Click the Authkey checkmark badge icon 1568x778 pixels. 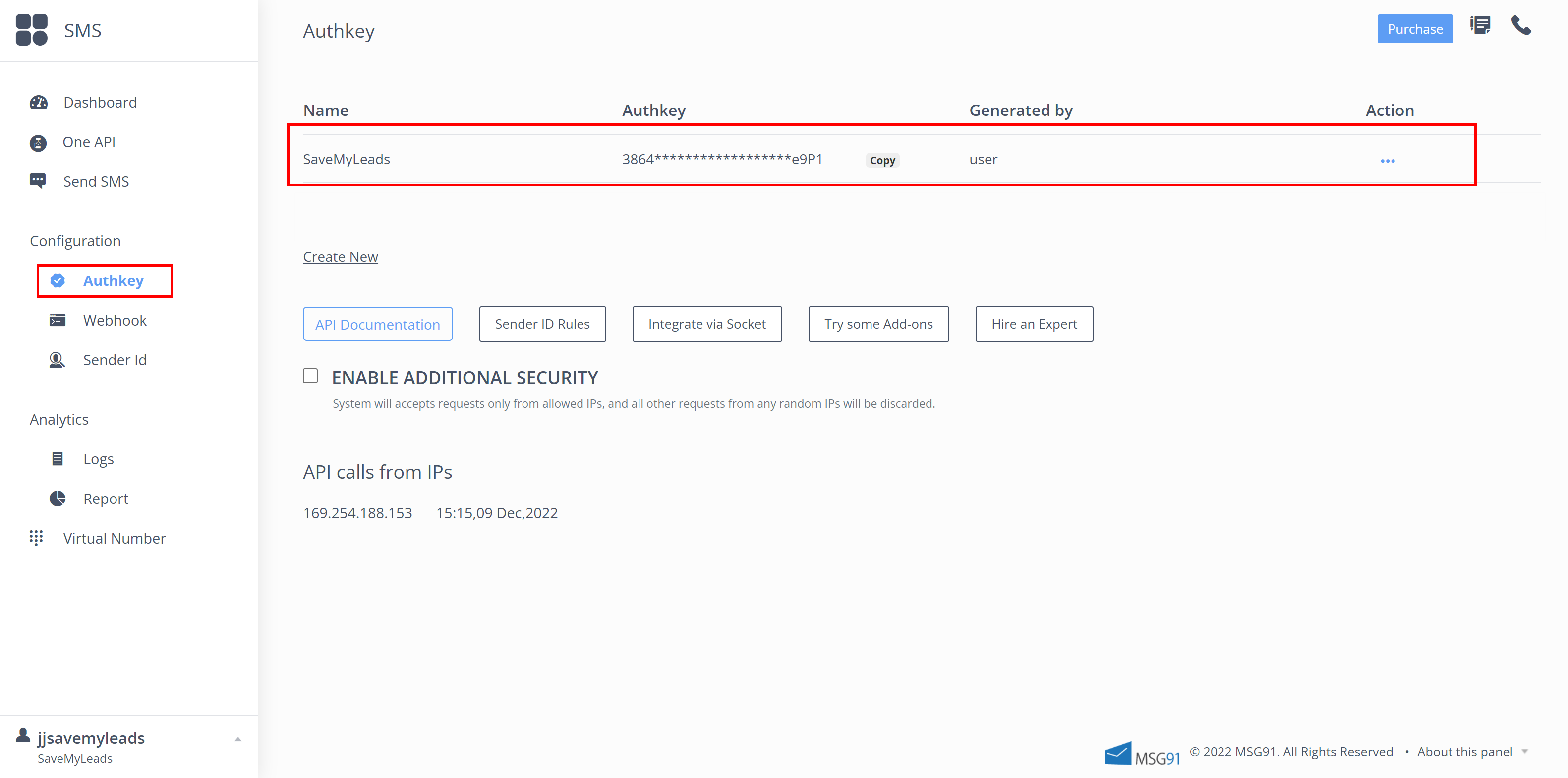(58, 280)
